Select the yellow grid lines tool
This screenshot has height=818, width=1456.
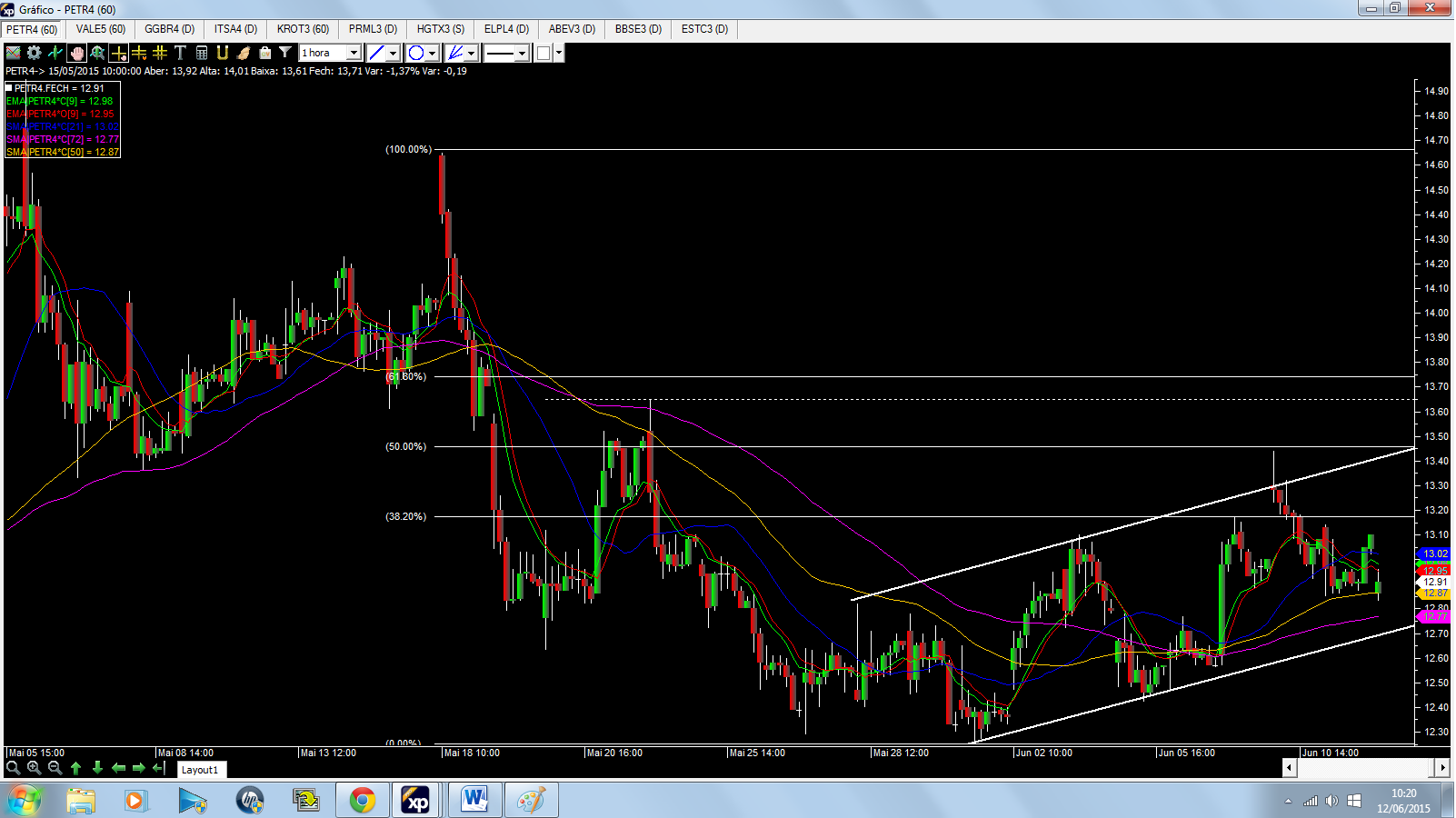(x=160, y=53)
